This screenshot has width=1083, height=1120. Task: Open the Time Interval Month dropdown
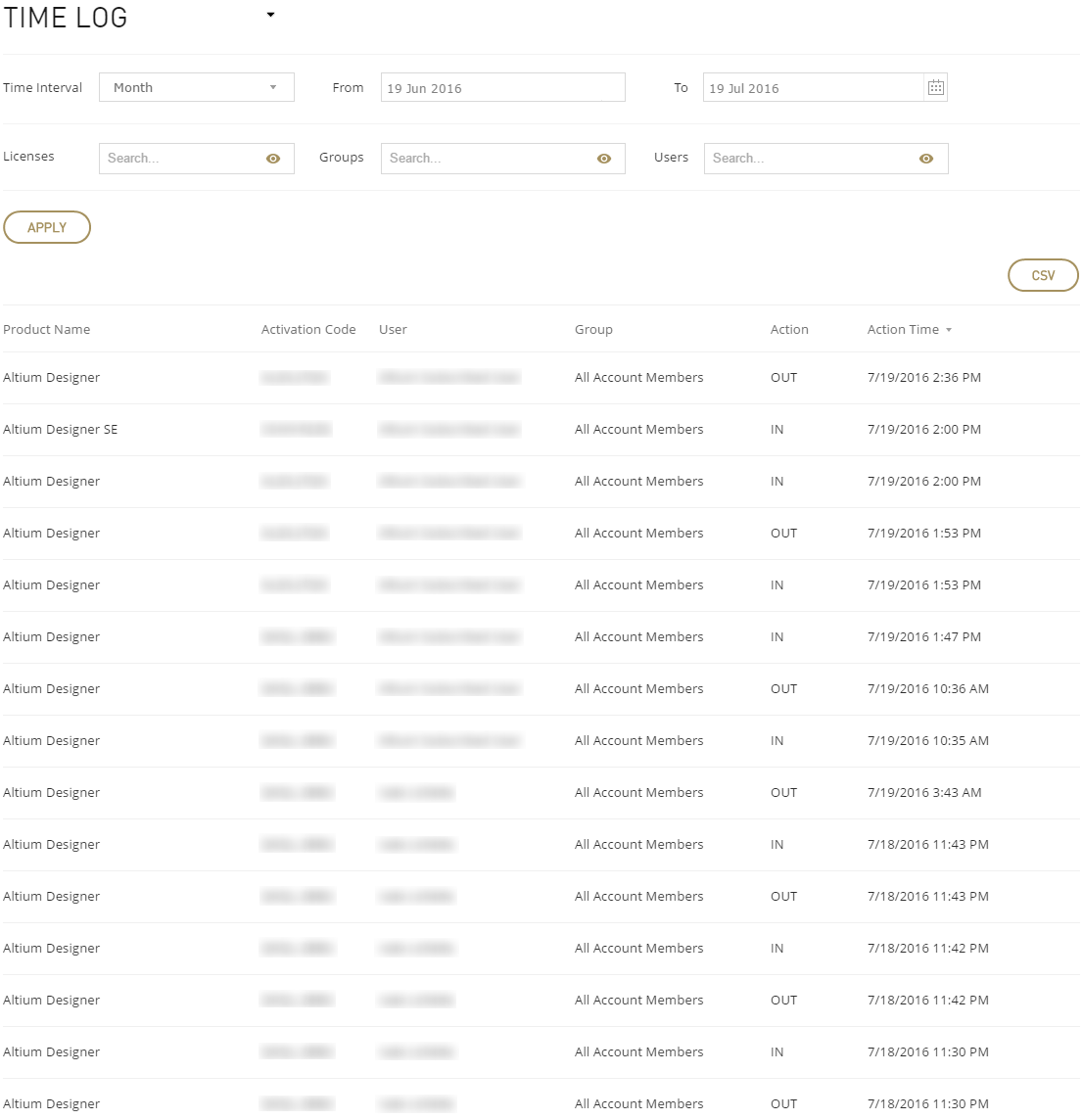click(196, 88)
